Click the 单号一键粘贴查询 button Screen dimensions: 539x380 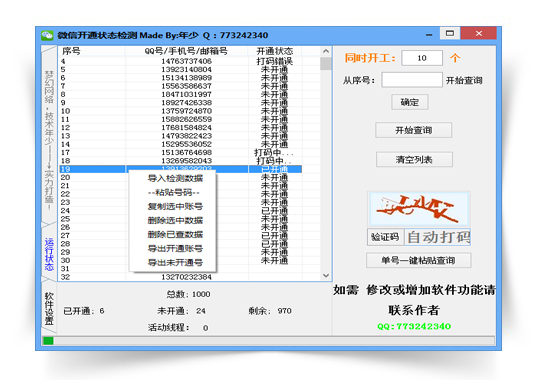418,260
